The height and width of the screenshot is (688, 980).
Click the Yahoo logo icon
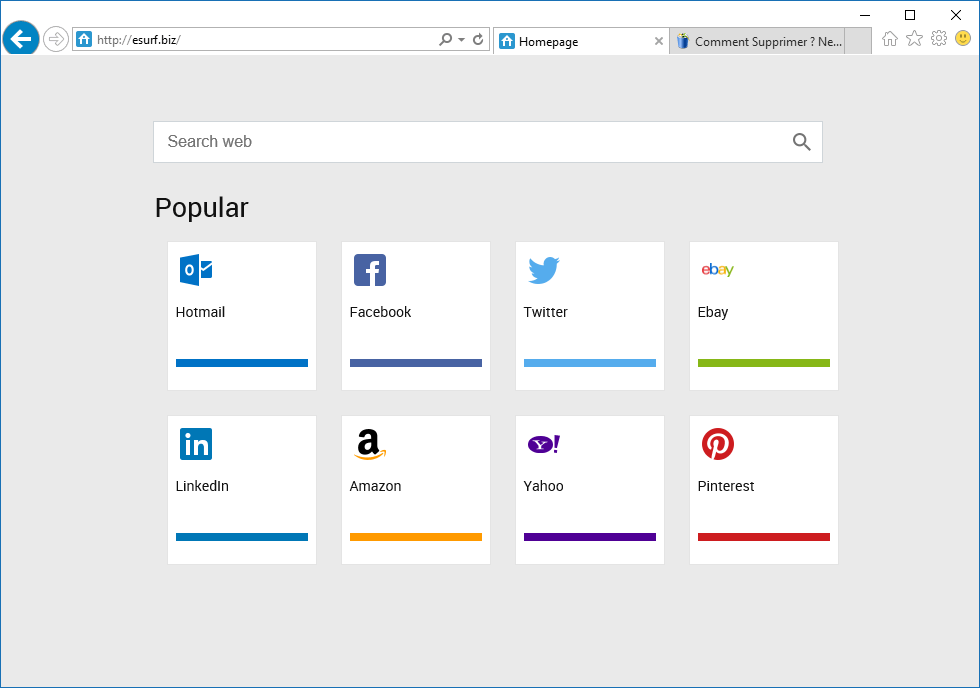pos(544,444)
